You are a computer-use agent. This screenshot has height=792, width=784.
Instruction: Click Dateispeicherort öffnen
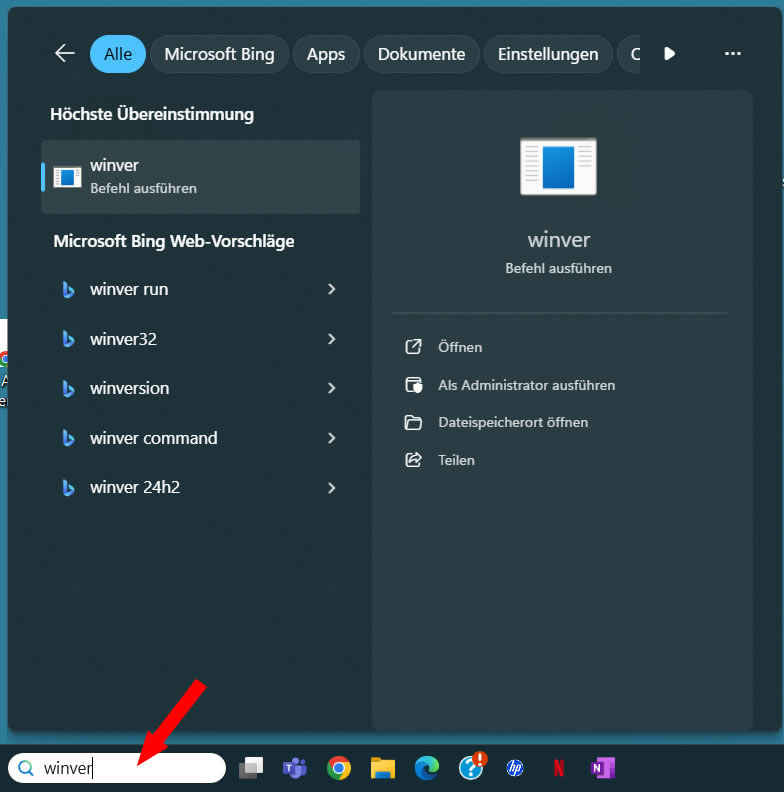coord(513,422)
